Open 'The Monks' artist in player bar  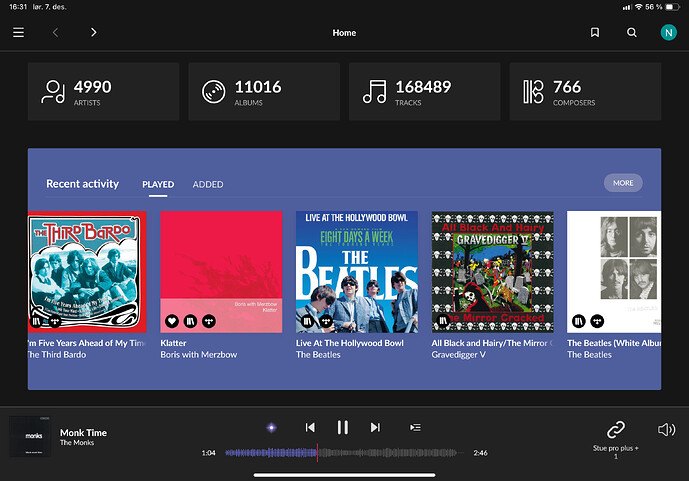[x=77, y=443]
